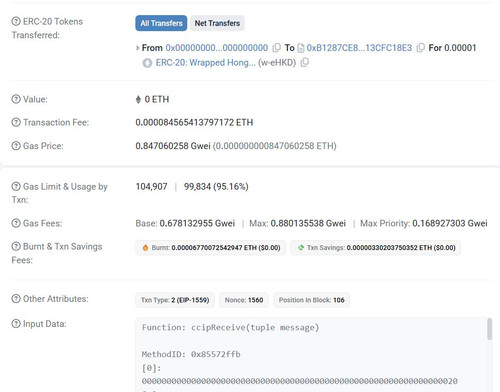The height and width of the screenshot is (392, 500).
Task: Click the input data scrollbar
Action: 489,329
